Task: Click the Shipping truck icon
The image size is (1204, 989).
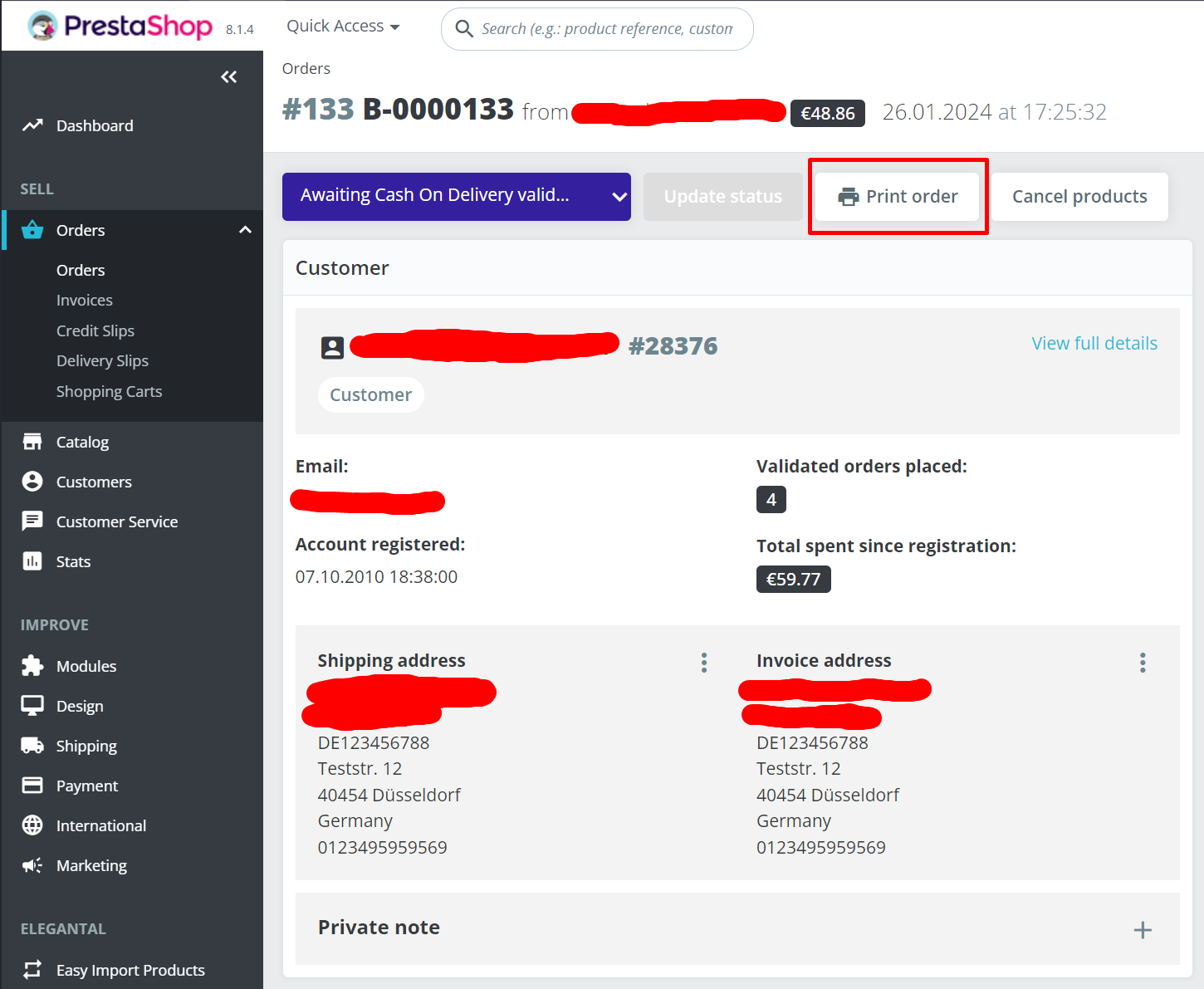Action: [32, 746]
